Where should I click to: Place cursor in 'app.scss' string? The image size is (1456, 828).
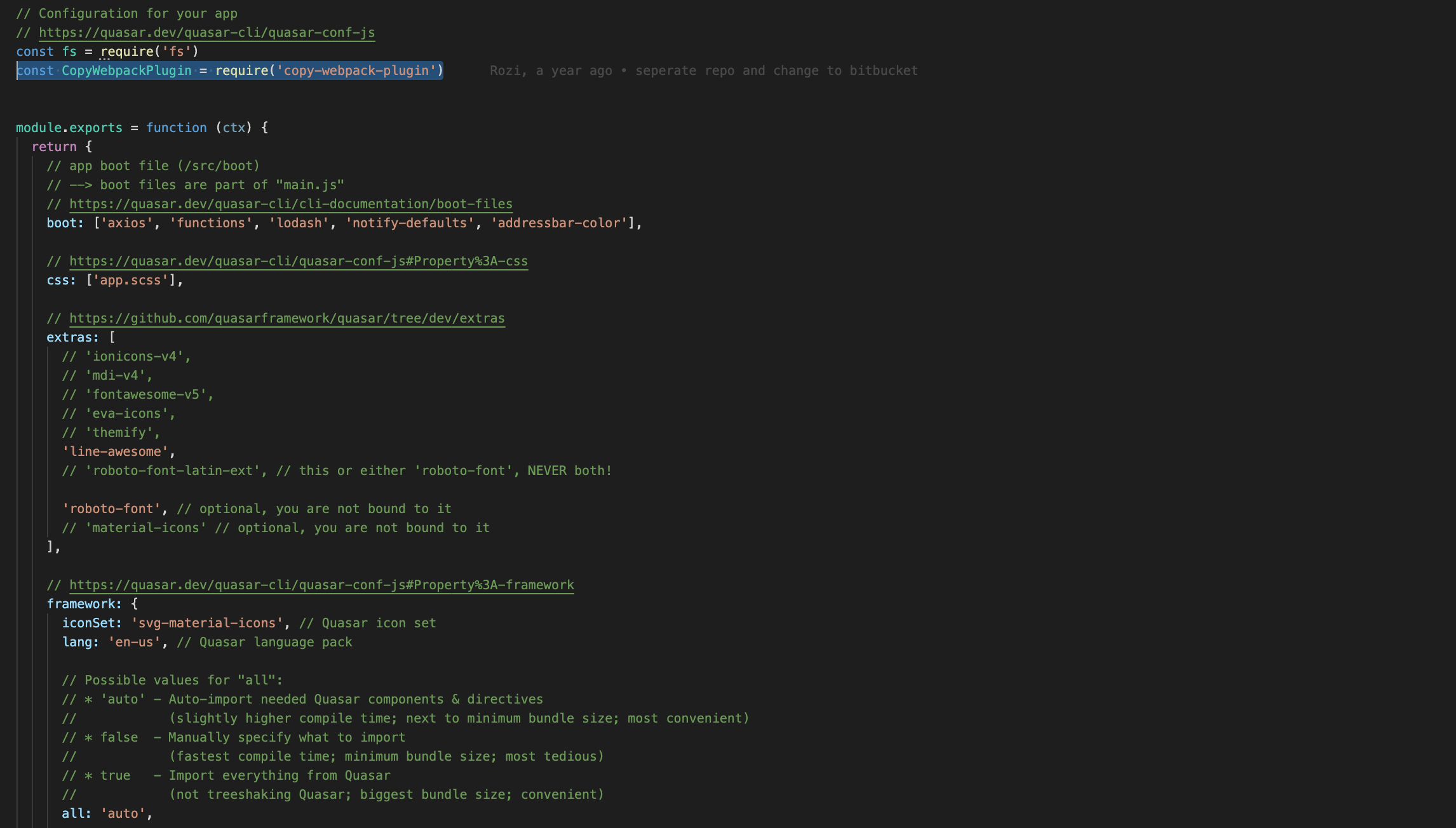coord(130,280)
